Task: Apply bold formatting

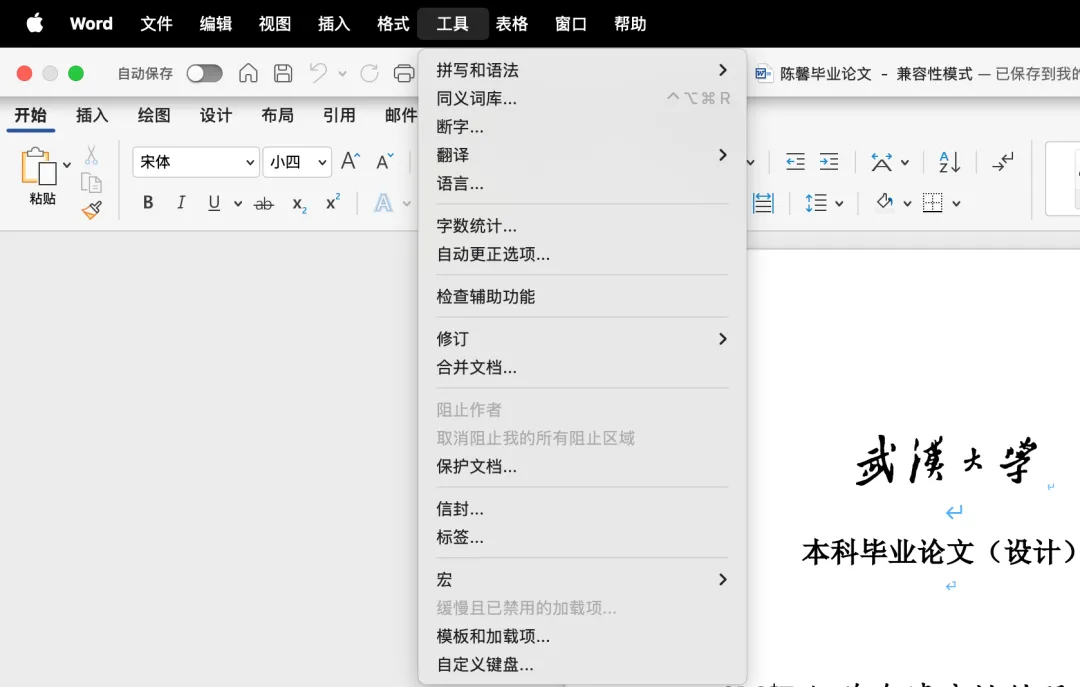Action: coord(147,203)
